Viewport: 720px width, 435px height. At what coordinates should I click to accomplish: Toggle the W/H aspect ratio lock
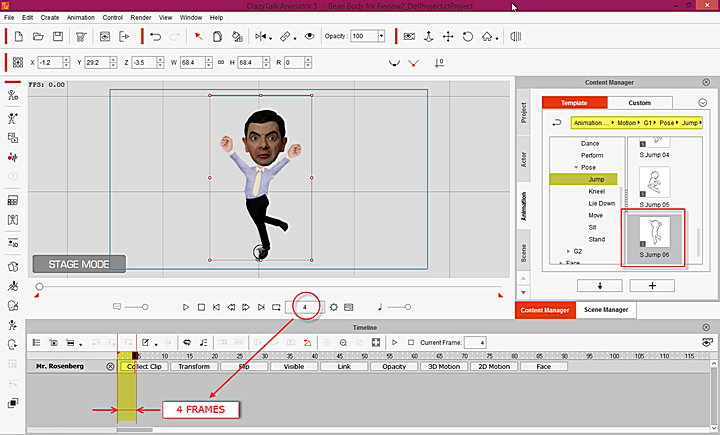[x=222, y=63]
